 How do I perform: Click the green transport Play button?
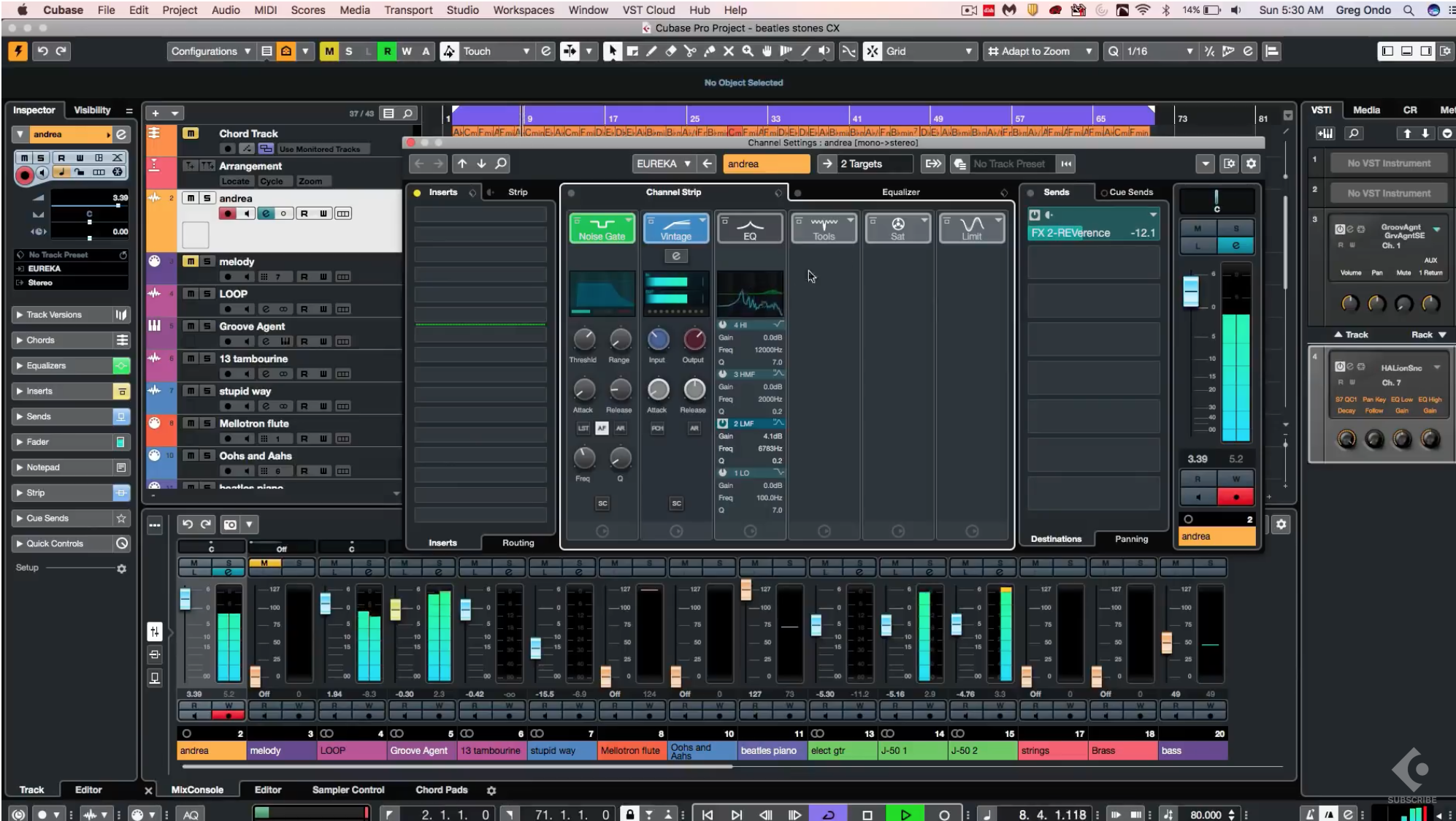(905, 814)
